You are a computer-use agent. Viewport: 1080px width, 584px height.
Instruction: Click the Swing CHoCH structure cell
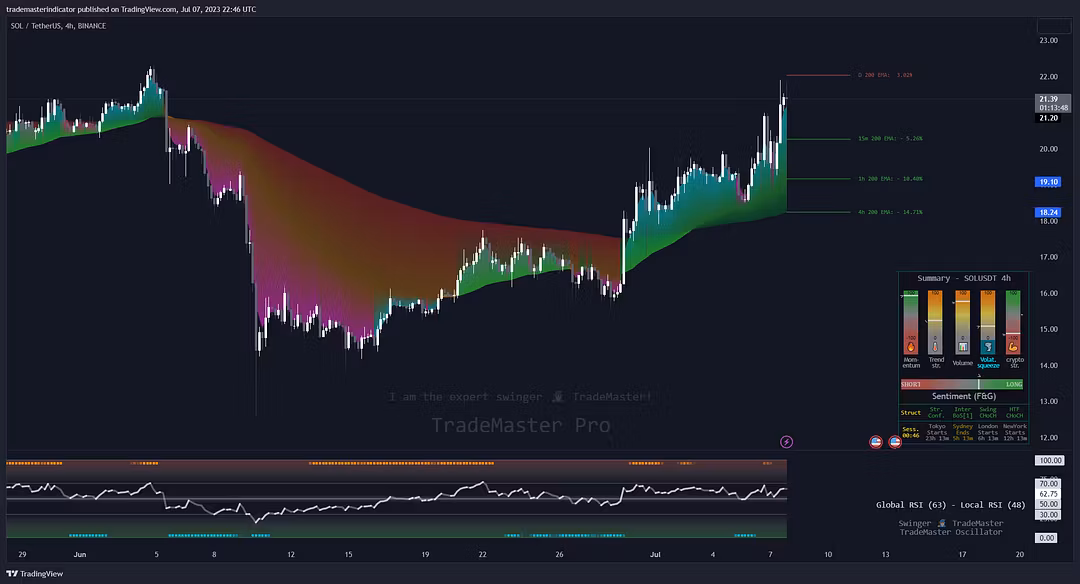click(x=988, y=412)
